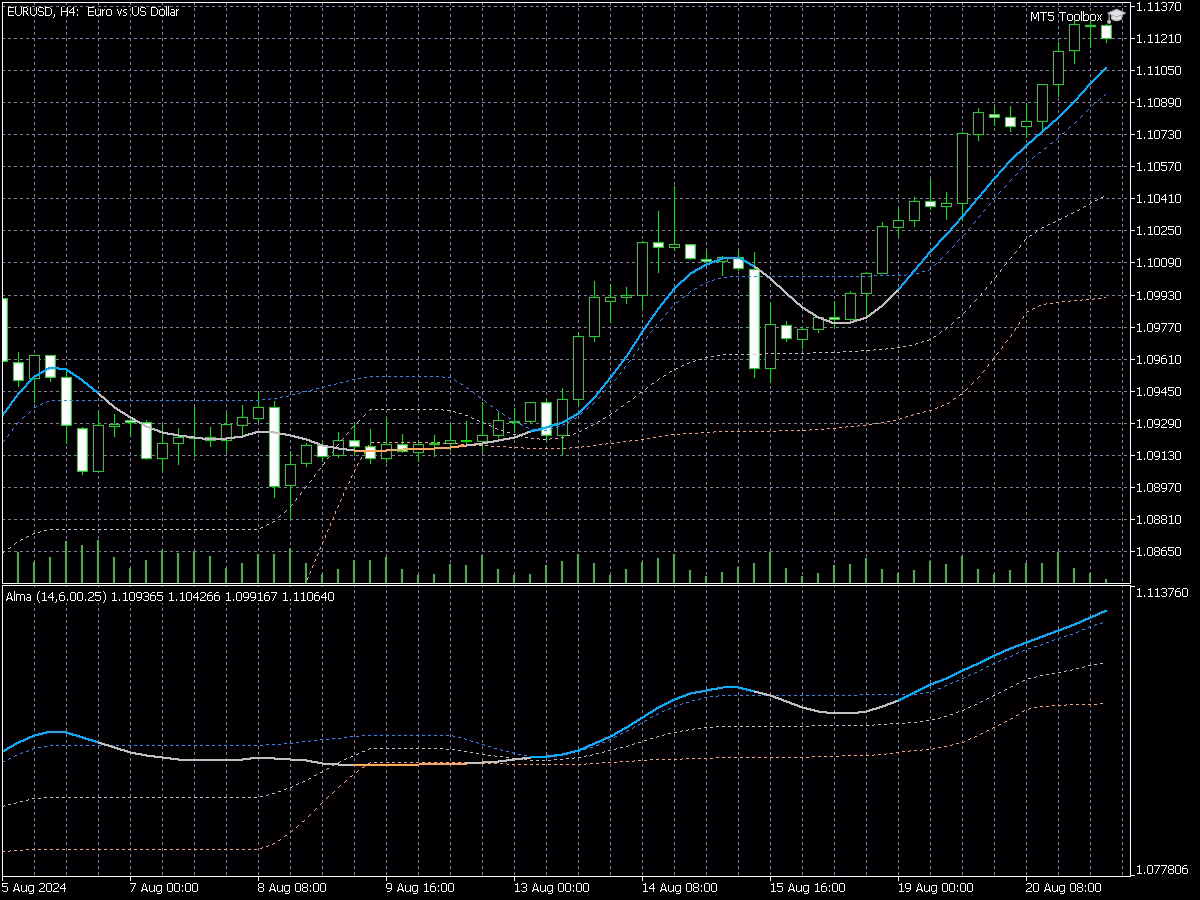1200x900 pixels.
Task: Select the 15 Aug 16:00 time label
Action: (804, 887)
